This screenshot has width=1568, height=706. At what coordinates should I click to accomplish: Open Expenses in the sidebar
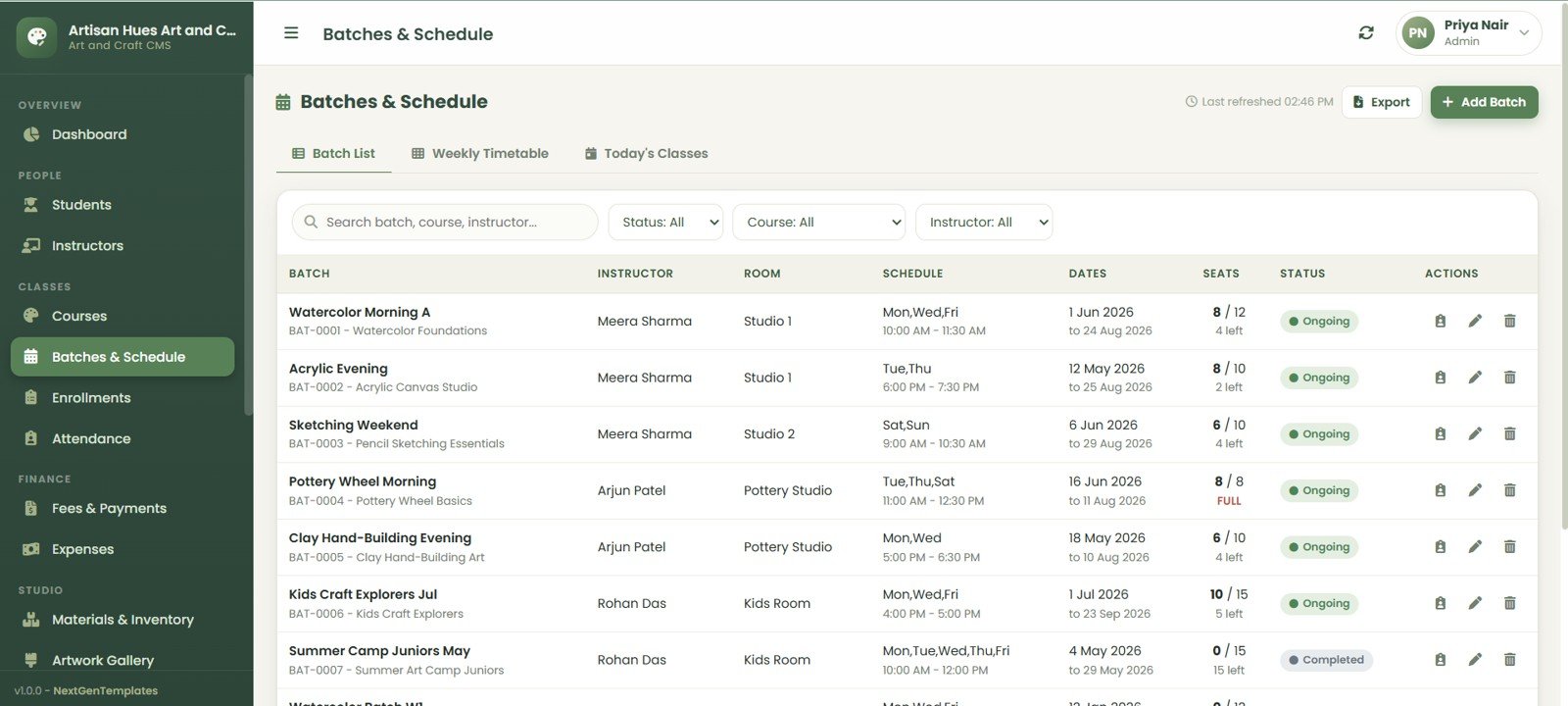(x=122, y=549)
